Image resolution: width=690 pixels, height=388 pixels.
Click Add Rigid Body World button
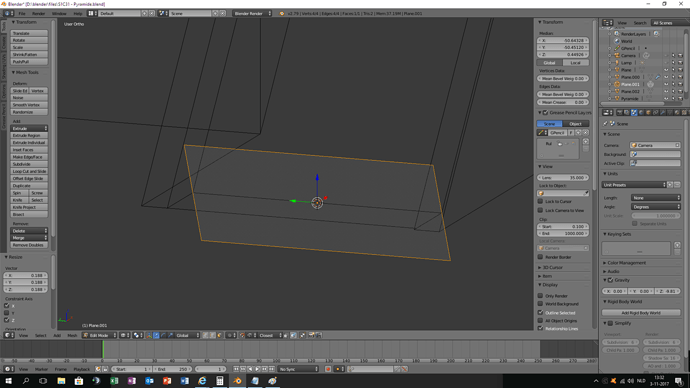click(641, 313)
